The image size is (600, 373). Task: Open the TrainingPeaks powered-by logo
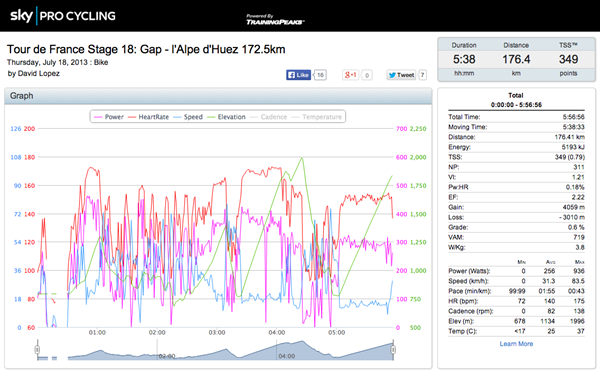click(275, 20)
